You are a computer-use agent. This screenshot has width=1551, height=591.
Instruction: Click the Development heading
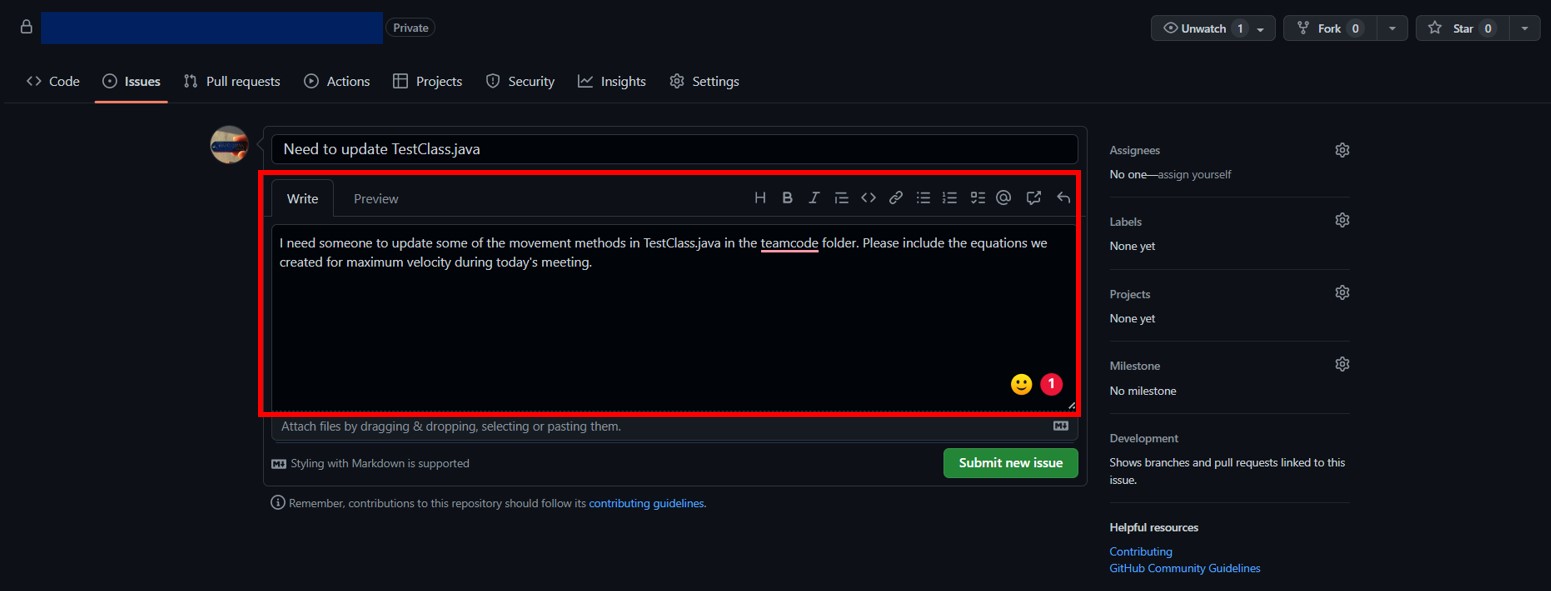(1144, 438)
